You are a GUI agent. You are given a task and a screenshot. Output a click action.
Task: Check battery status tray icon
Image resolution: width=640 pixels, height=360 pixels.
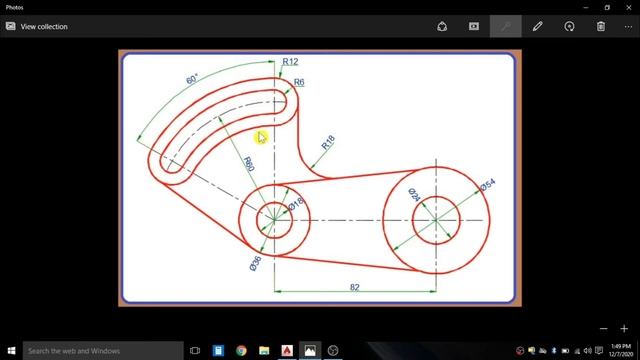[x=565, y=351]
